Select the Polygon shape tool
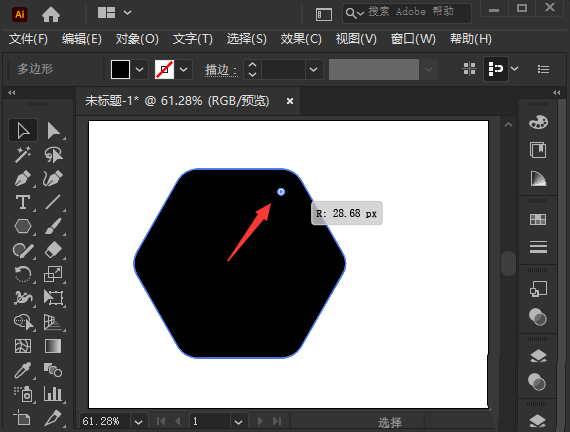 pos(23,226)
